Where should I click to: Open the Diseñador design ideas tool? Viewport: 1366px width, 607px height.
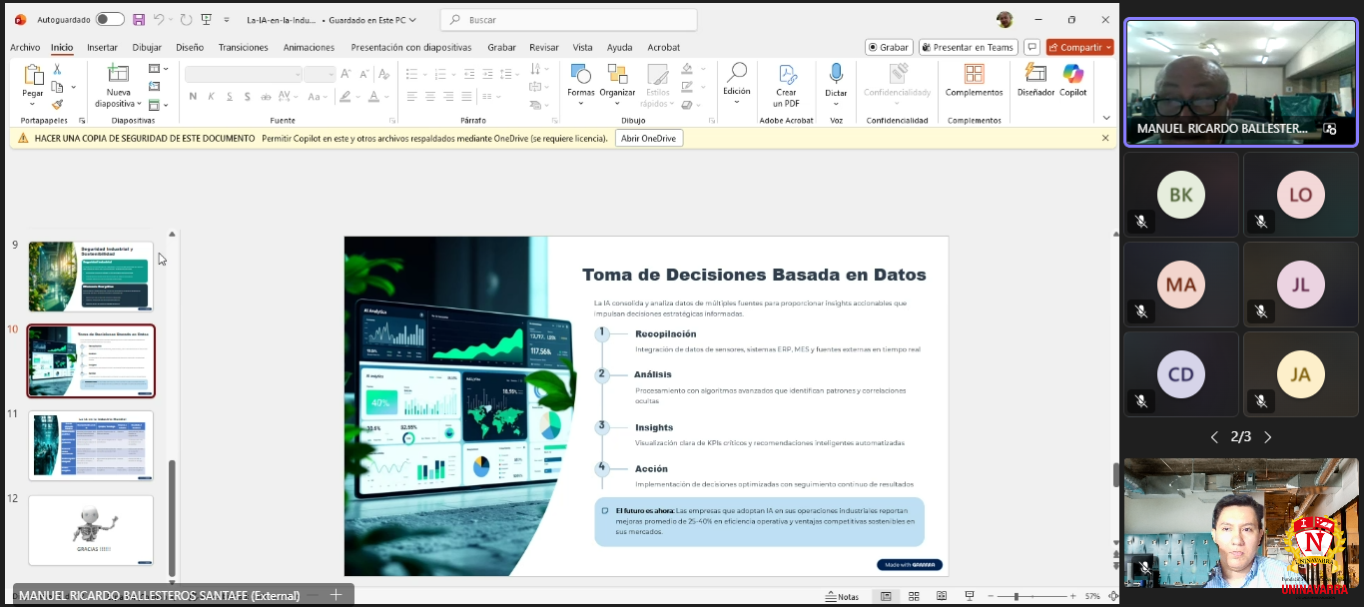point(1035,80)
